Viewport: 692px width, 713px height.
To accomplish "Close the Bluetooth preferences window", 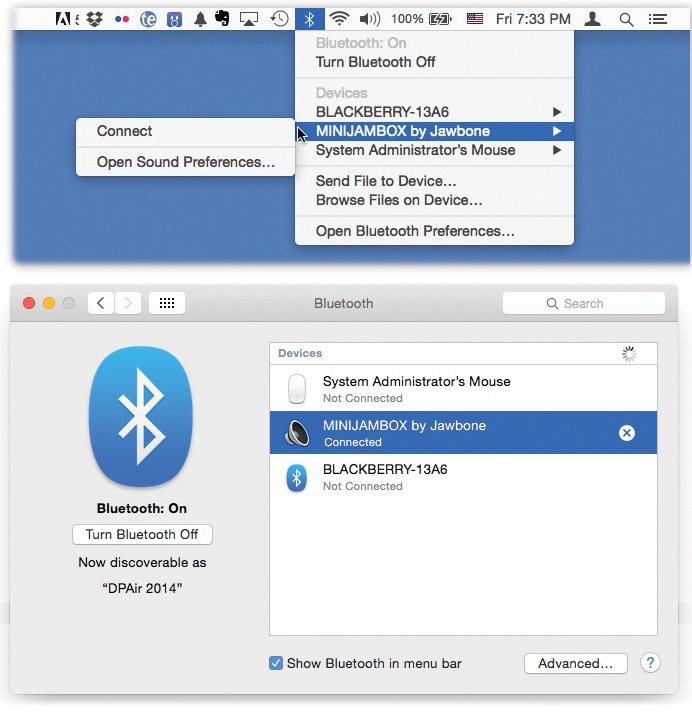I will pos(29,303).
